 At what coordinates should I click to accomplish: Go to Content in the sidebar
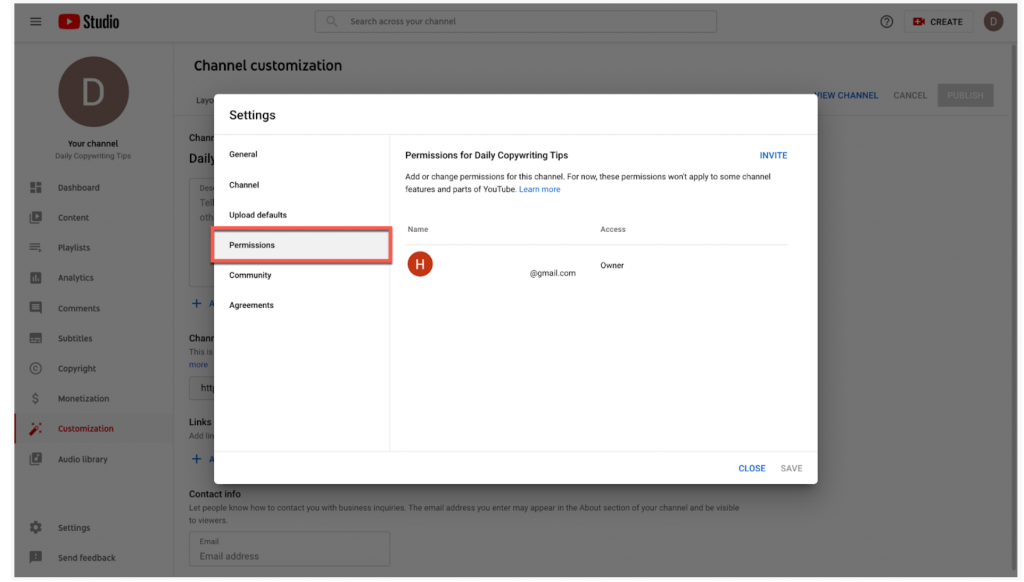[73, 218]
